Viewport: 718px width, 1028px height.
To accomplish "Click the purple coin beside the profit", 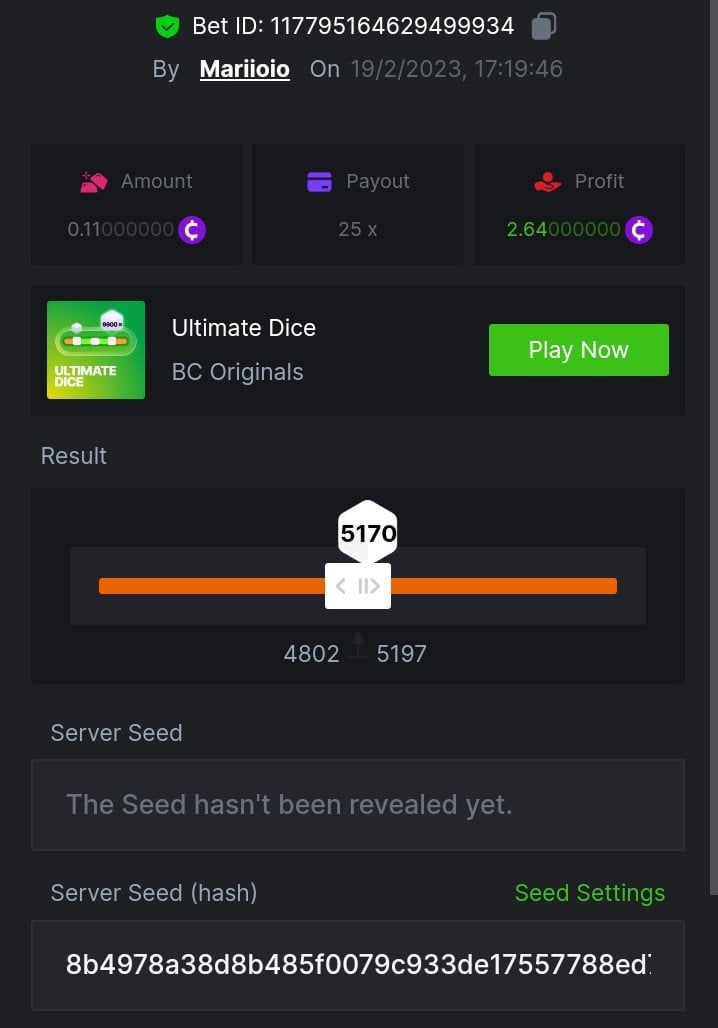I will [x=638, y=230].
